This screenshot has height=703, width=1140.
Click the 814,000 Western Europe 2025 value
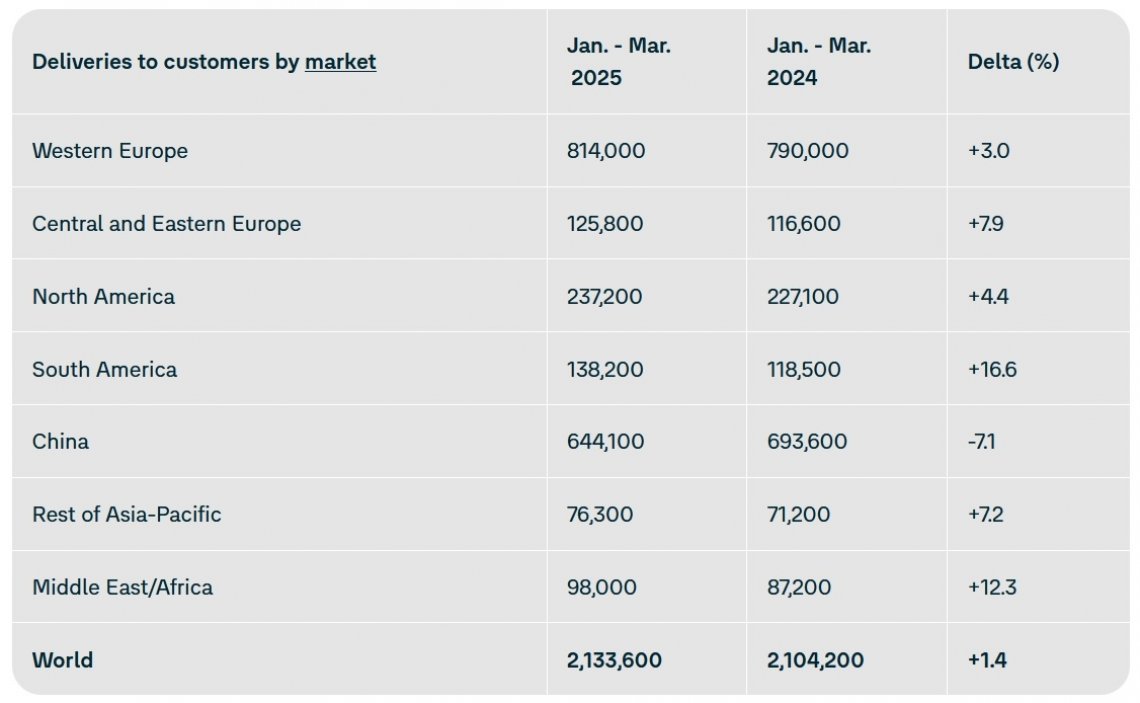coord(605,151)
